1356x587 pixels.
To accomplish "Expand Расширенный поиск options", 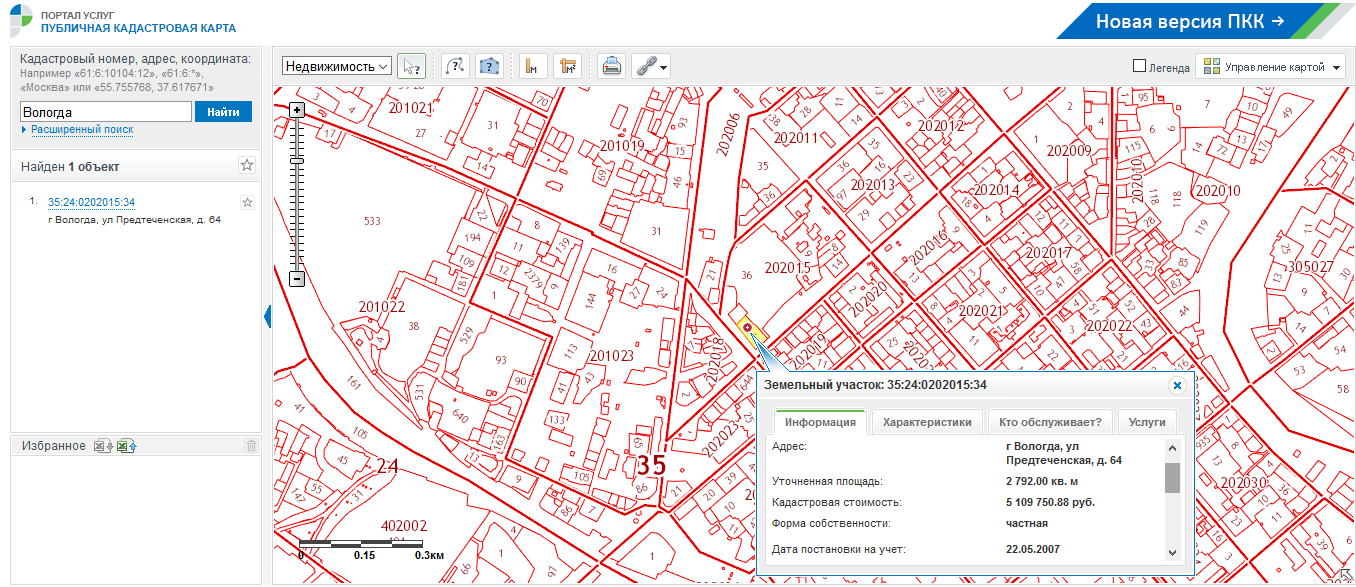I will [x=81, y=130].
